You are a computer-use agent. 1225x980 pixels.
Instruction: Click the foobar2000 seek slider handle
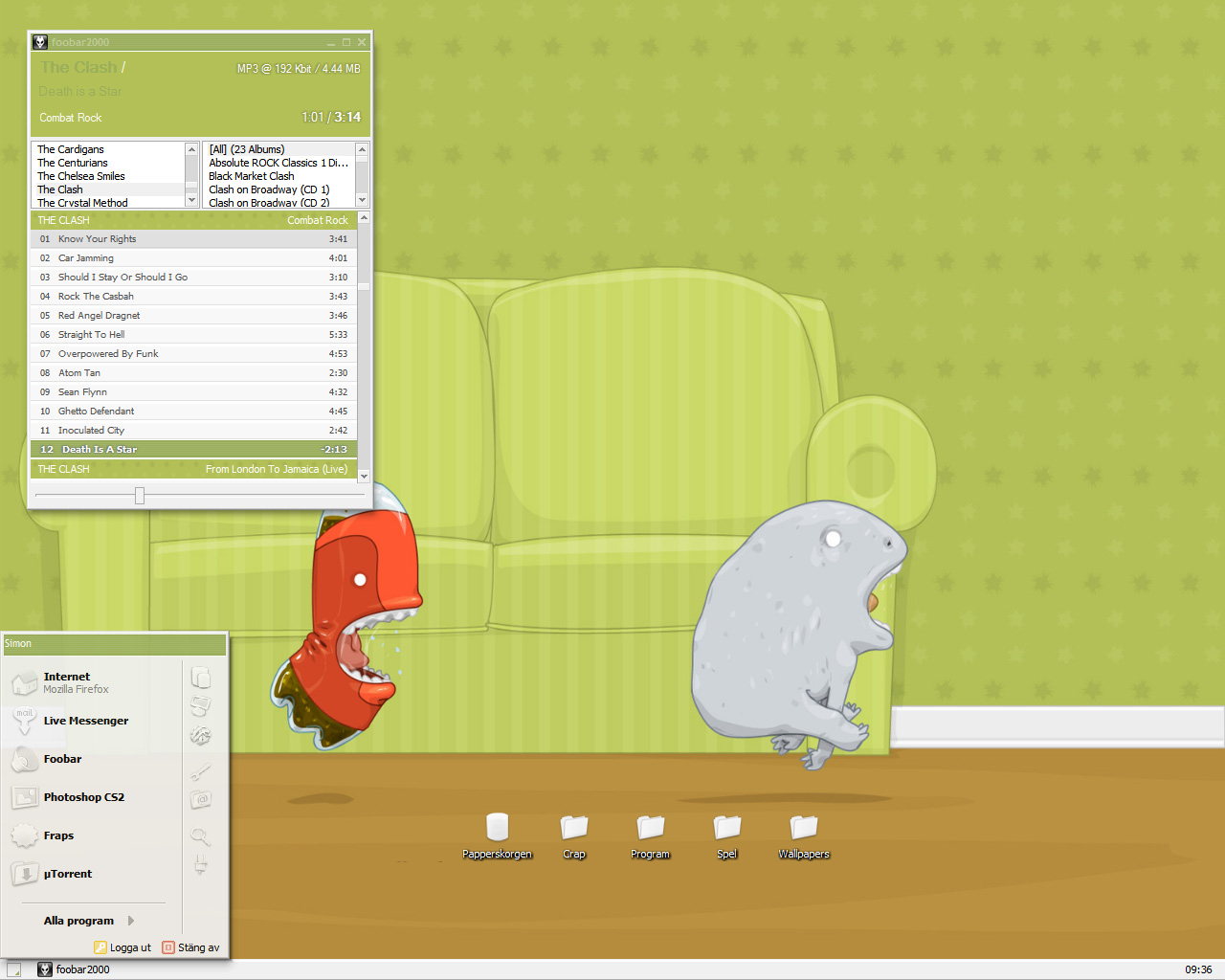click(x=140, y=496)
